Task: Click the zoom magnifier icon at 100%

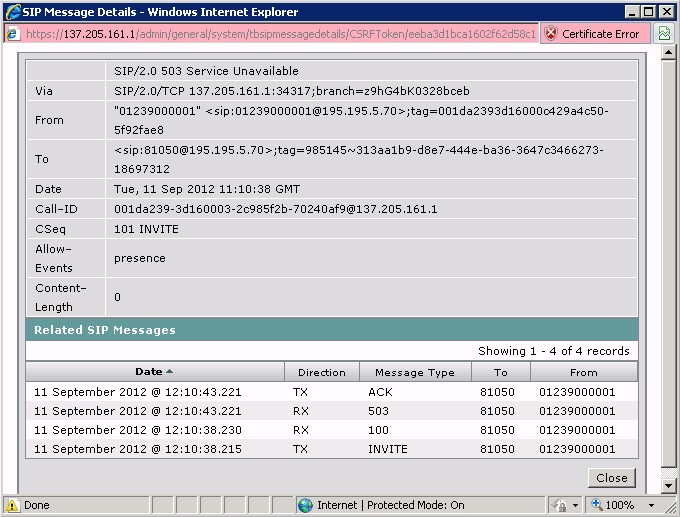Action: tap(597, 504)
